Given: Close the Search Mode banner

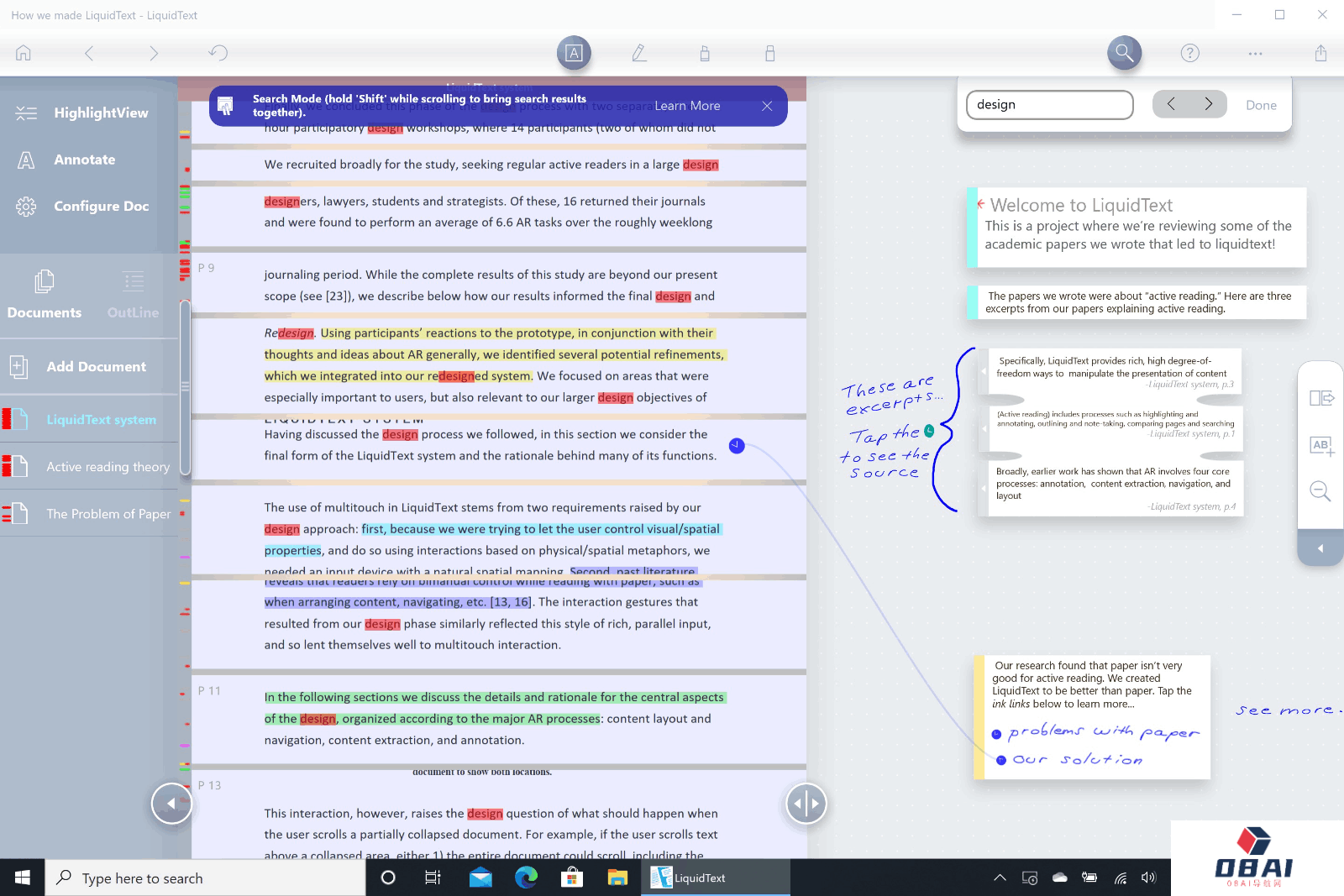Looking at the screenshot, I should click(767, 106).
